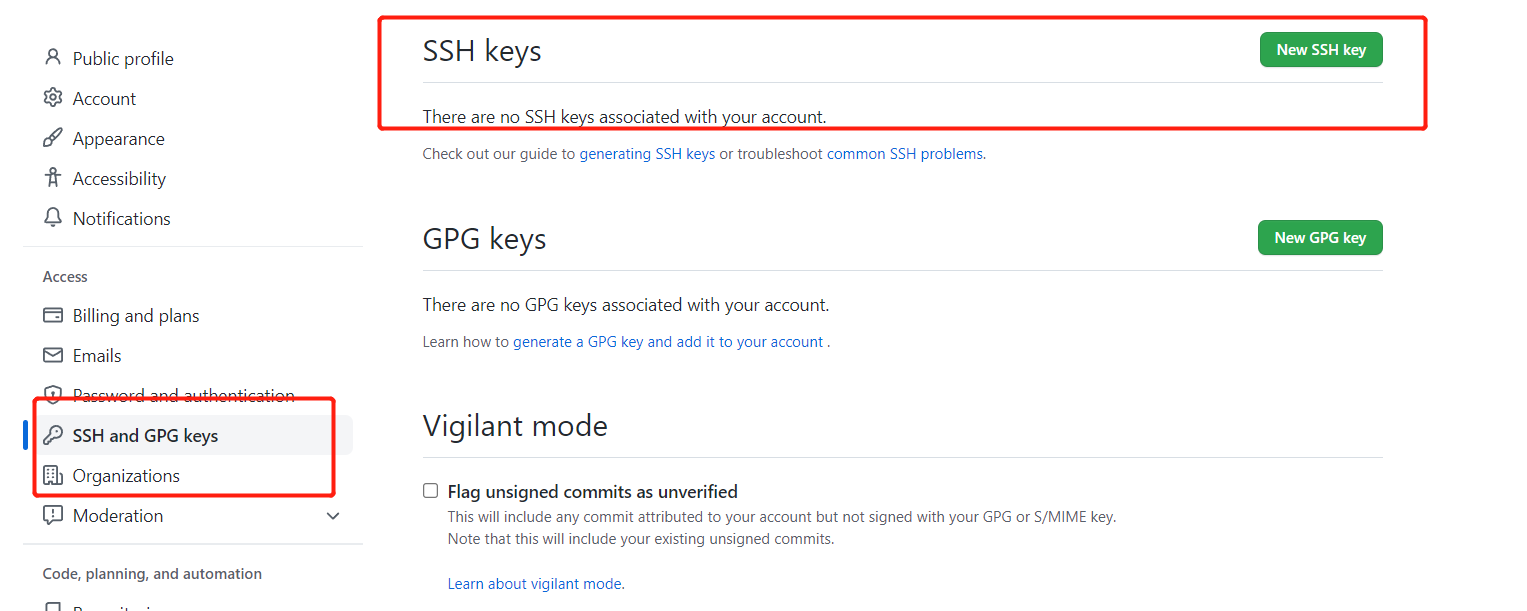Image resolution: width=1527 pixels, height=611 pixels.
Task: Click the Organizations building icon
Action: pos(53,476)
